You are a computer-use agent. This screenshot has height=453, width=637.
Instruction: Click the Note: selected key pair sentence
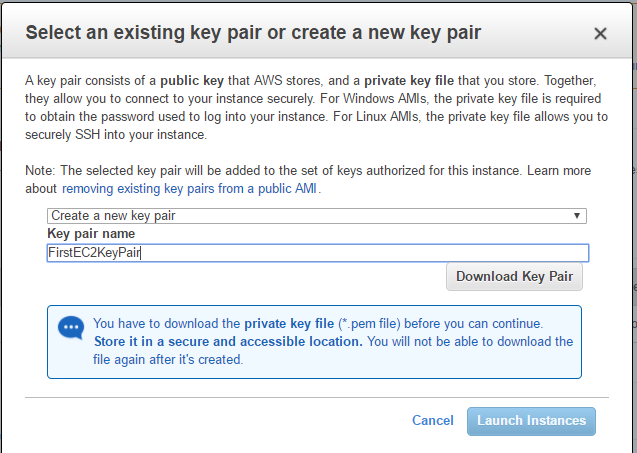tap(274, 171)
